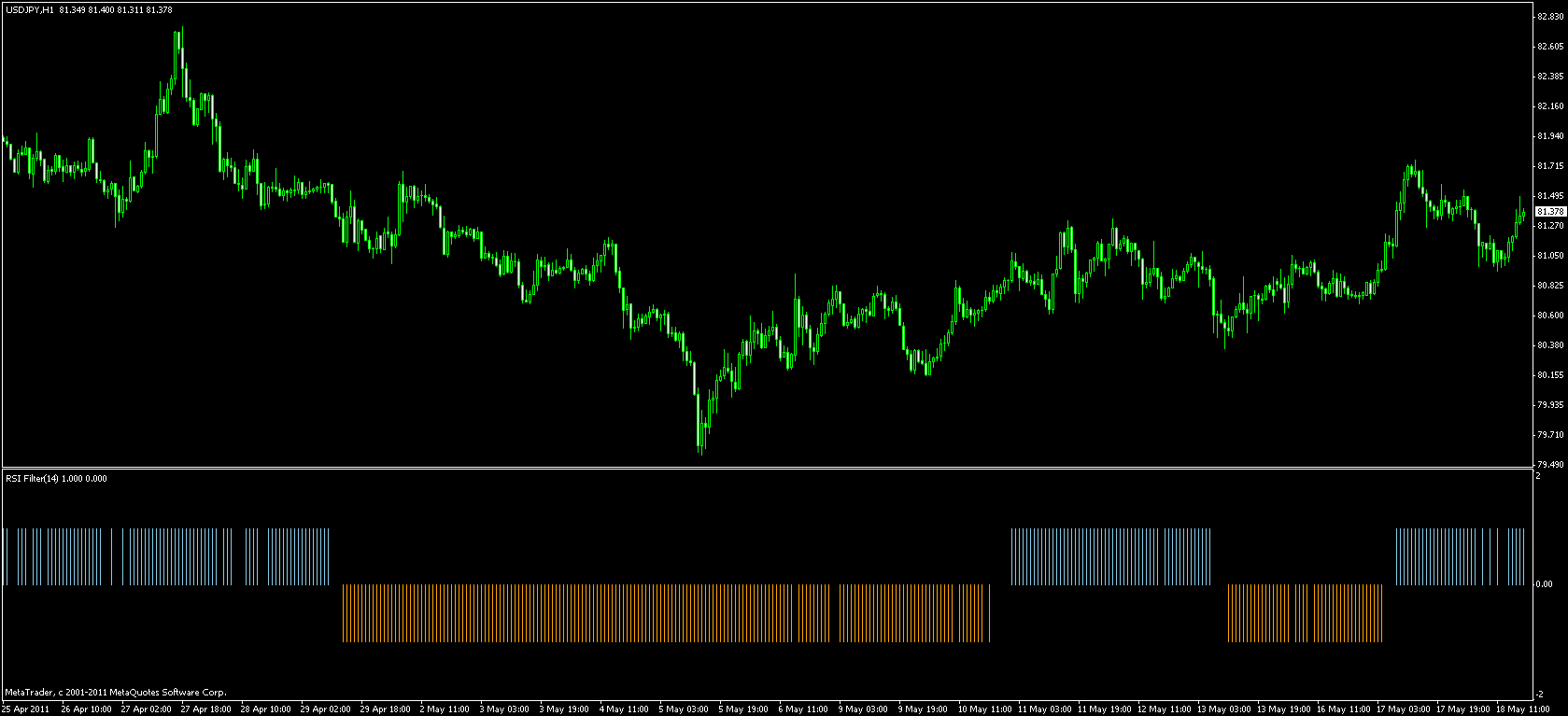Click the 82.830 level on price scale

(x=1549, y=16)
